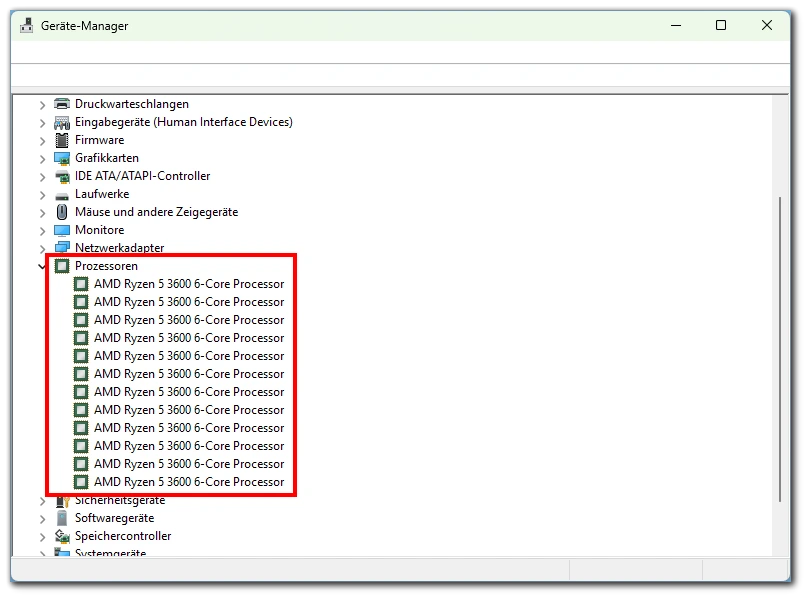Image resolution: width=809 pixels, height=600 pixels.
Task: Select the Speichercontroller label
Action: (123, 536)
